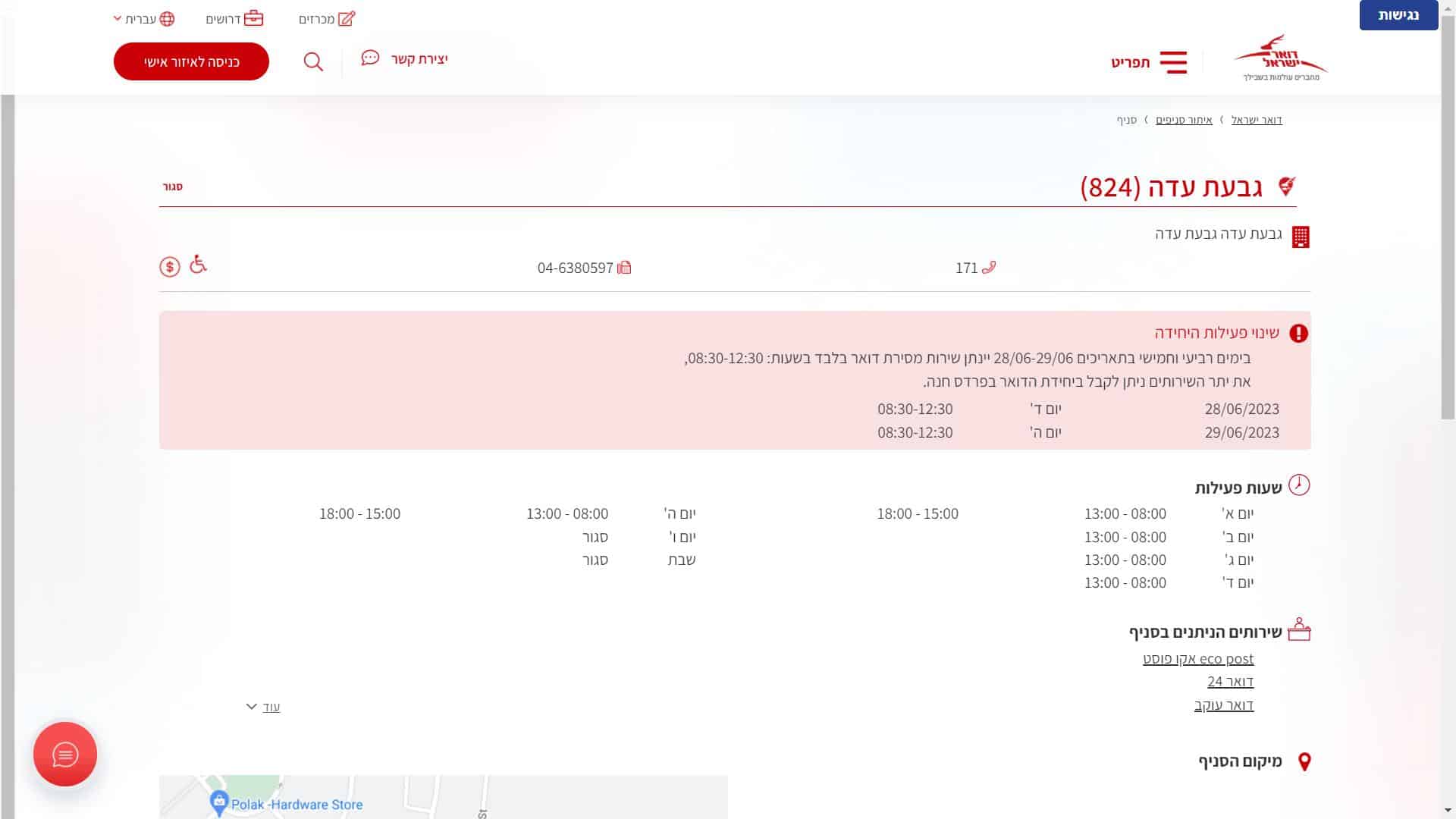The width and height of the screenshot is (1456, 819).
Task: Click fax number 04-6380597
Action: [576, 268]
